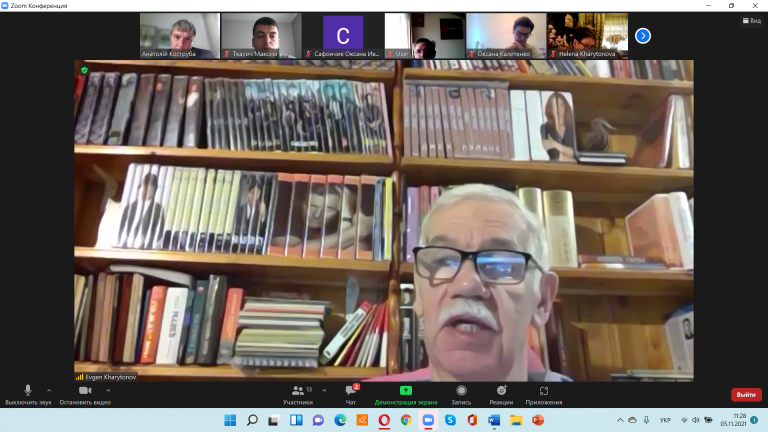Open the Reactions (Реакции) emoji icon
The image size is (768, 432).
[x=501, y=390]
